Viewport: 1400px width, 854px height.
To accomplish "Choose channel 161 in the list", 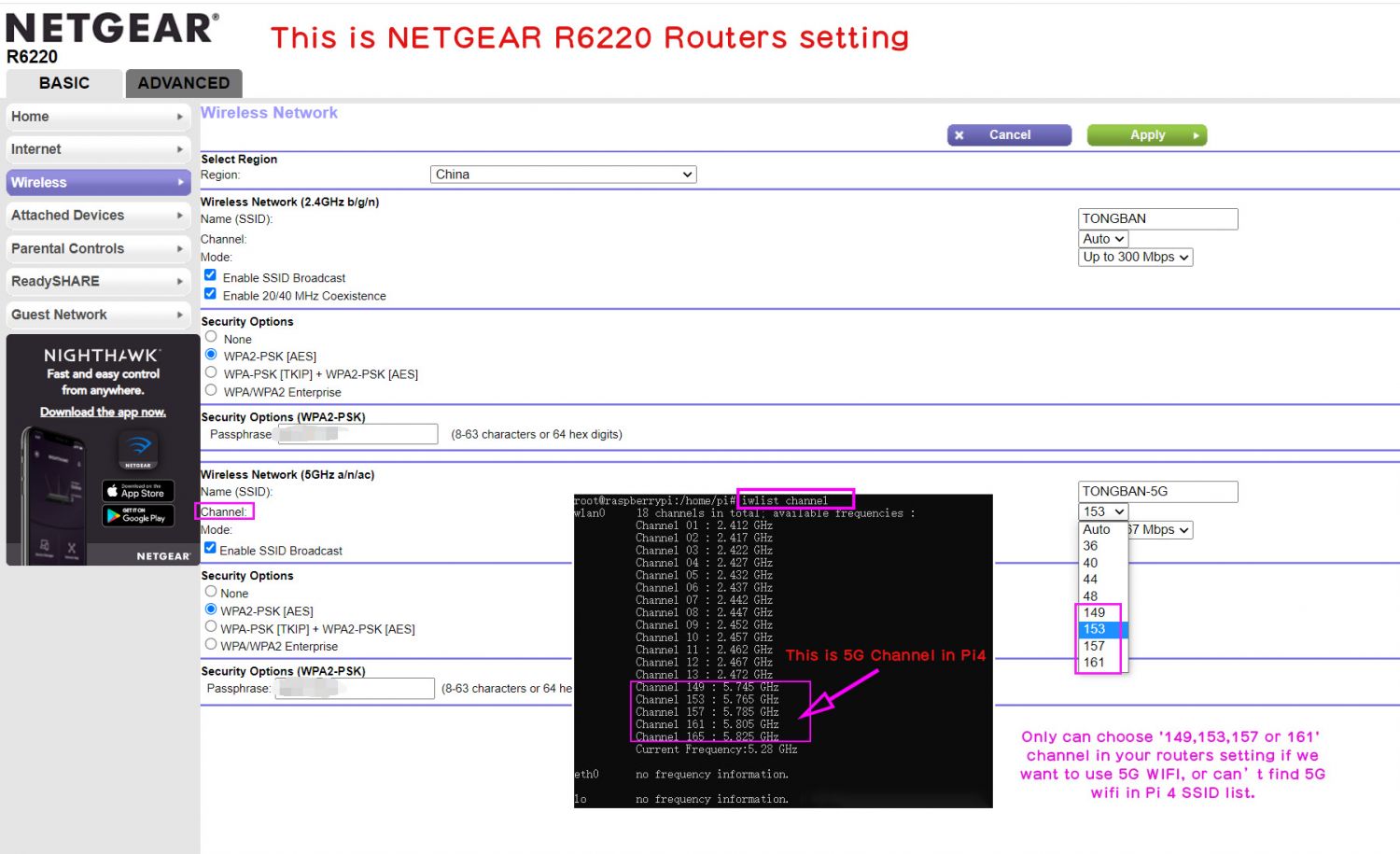I will [x=1103, y=663].
